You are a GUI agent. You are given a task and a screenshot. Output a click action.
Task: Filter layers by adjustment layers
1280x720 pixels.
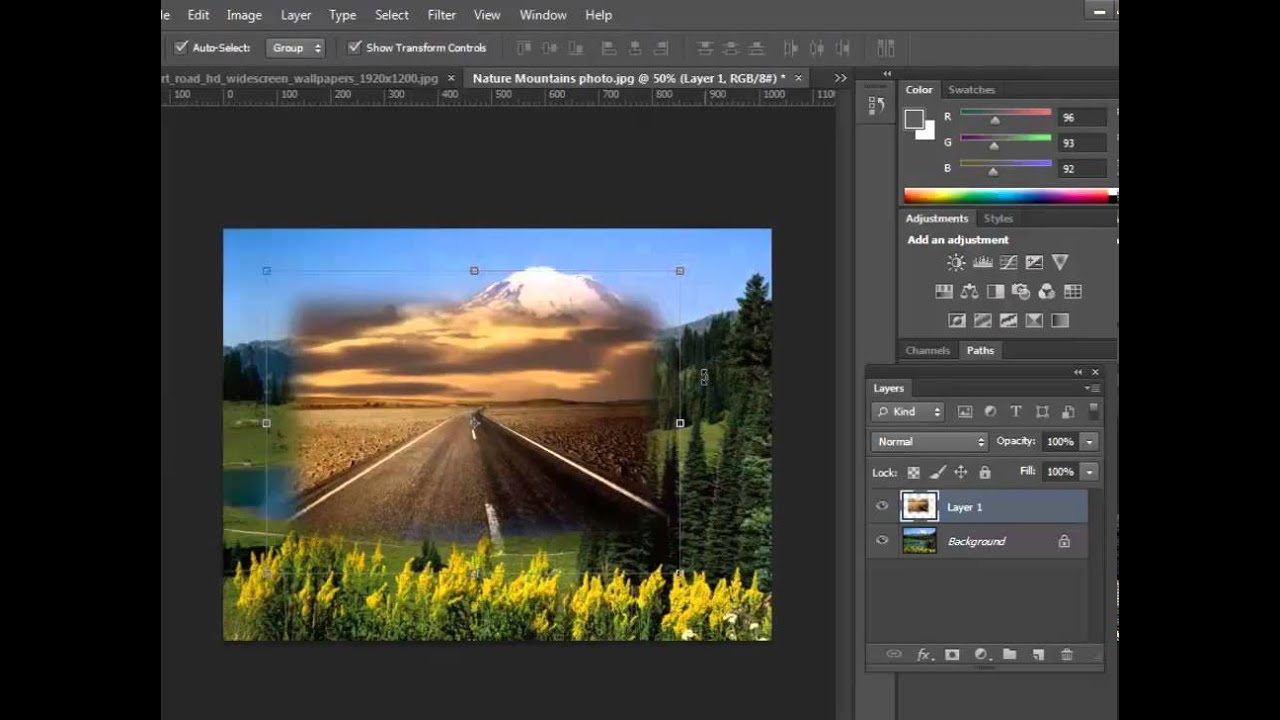pos(990,411)
